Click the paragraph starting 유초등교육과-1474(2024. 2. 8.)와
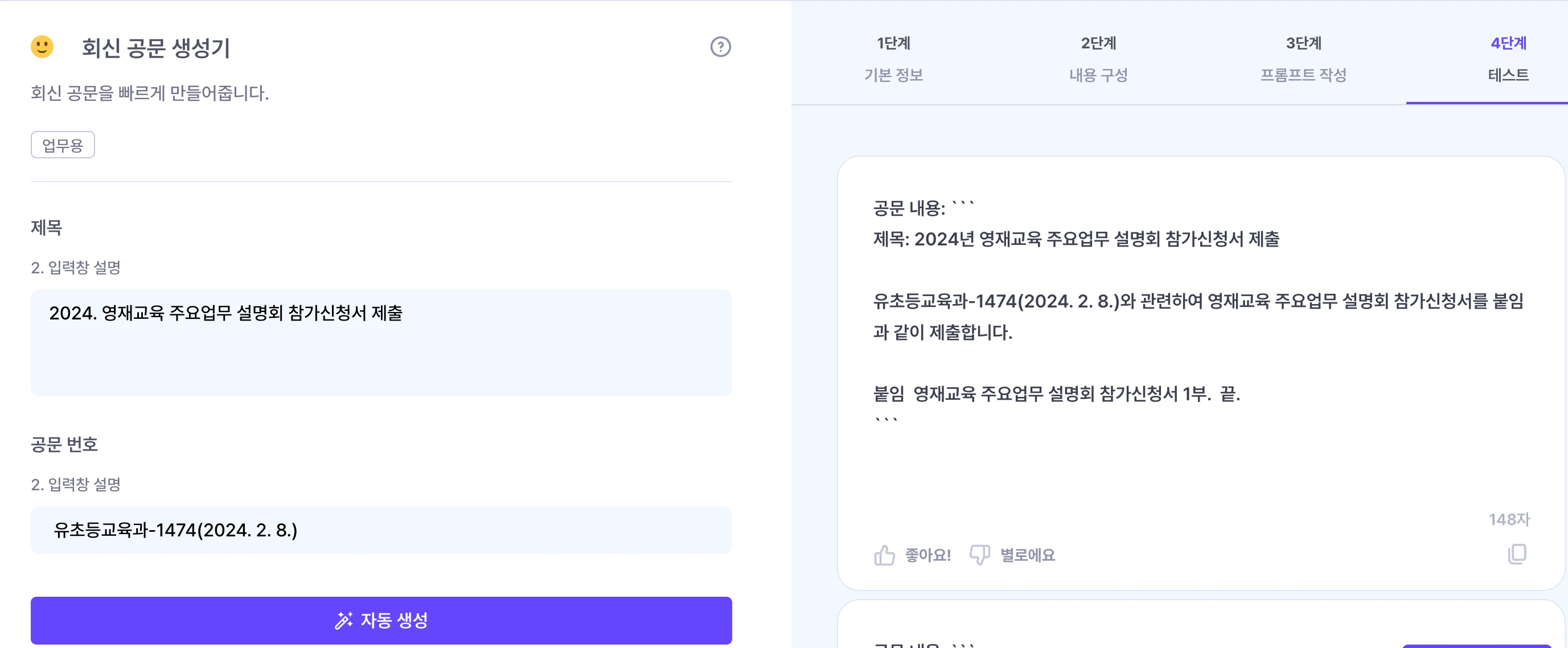The width and height of the screenshot is (1568, 648). (x=1198, y=316)
